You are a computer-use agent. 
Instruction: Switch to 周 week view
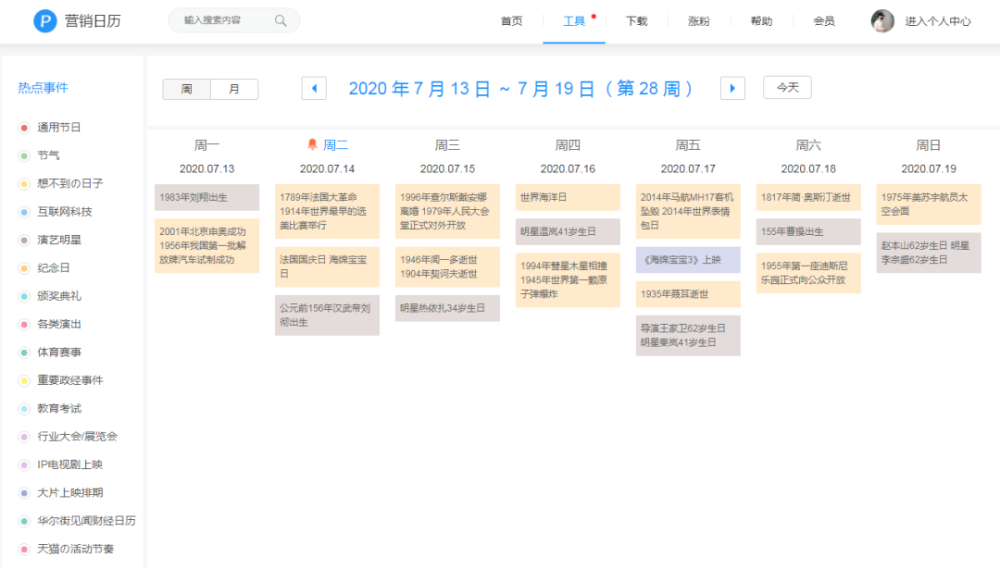tap(187, 89)
